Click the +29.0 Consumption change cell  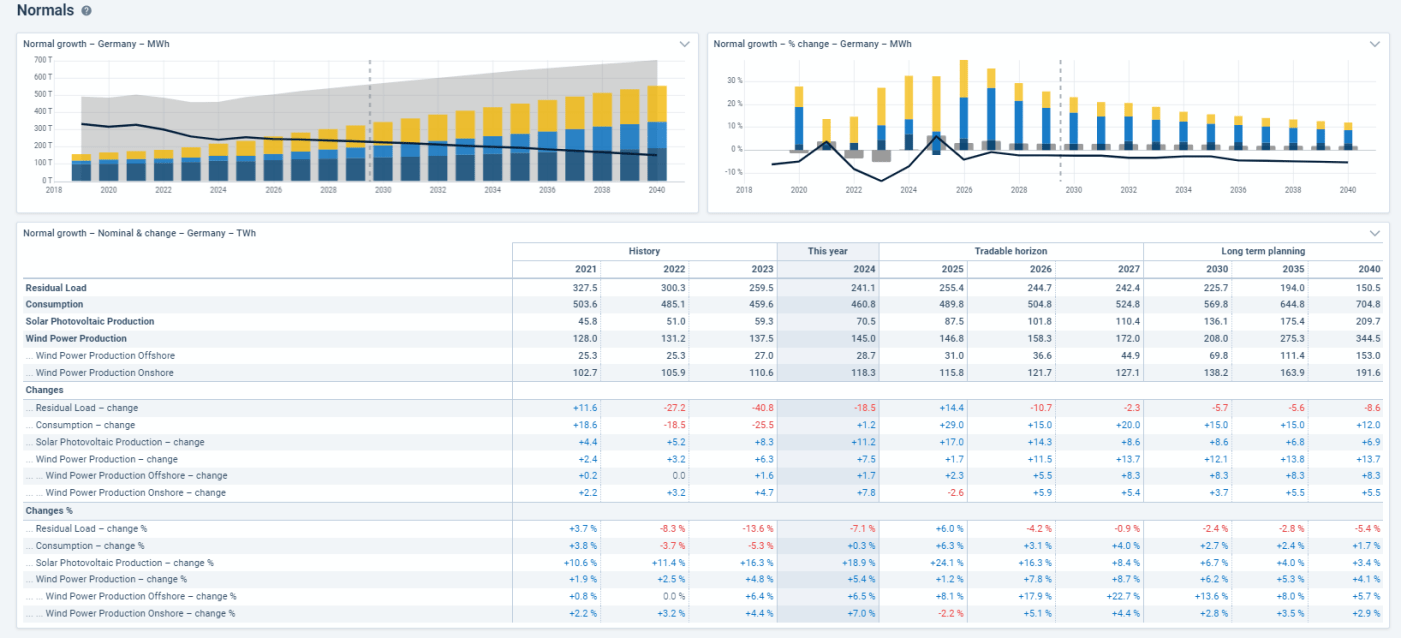pyautogui.click(x=950, y=425)
